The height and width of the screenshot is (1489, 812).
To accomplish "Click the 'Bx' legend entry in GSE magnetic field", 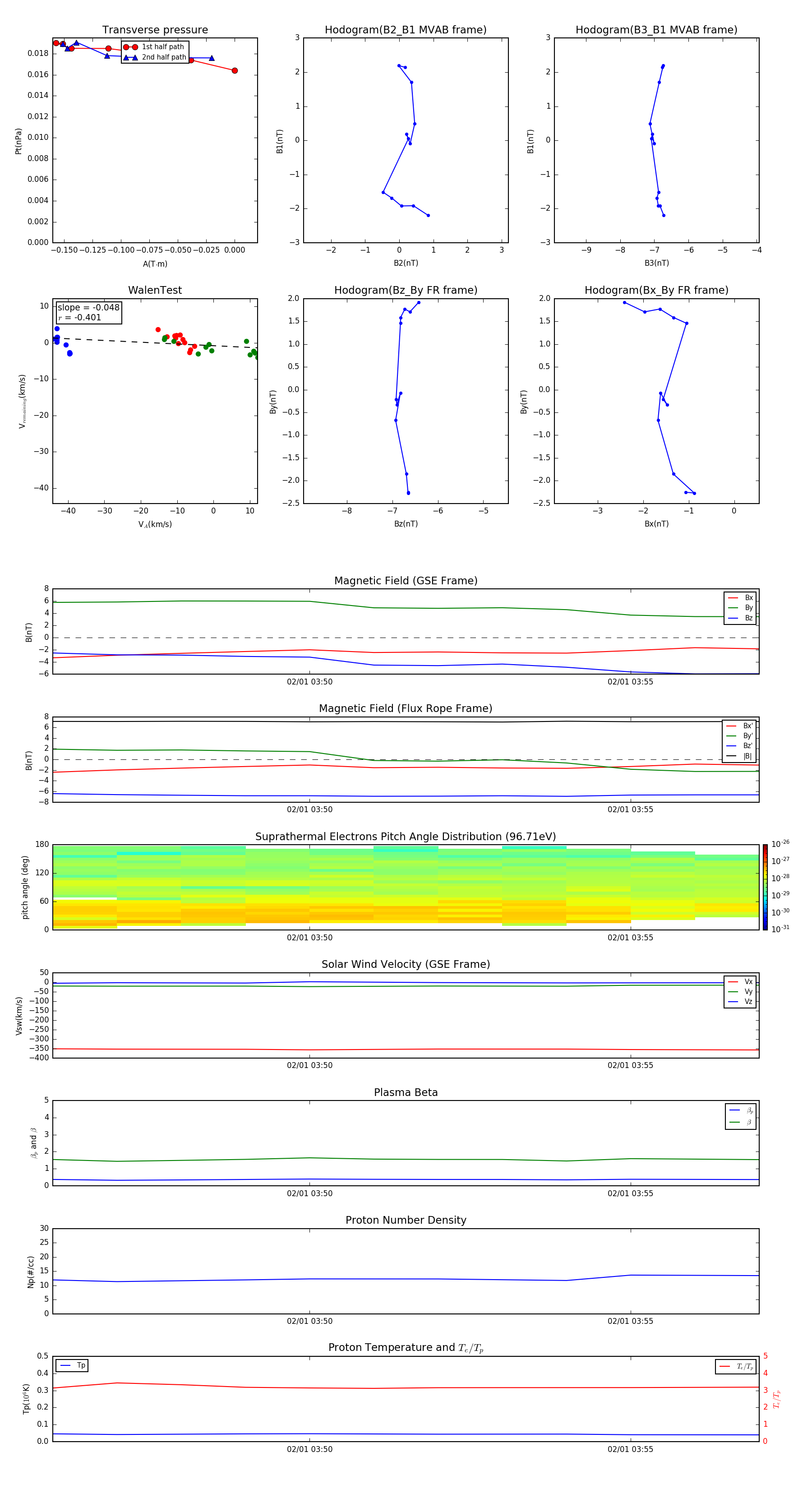I will coord(740,598).
